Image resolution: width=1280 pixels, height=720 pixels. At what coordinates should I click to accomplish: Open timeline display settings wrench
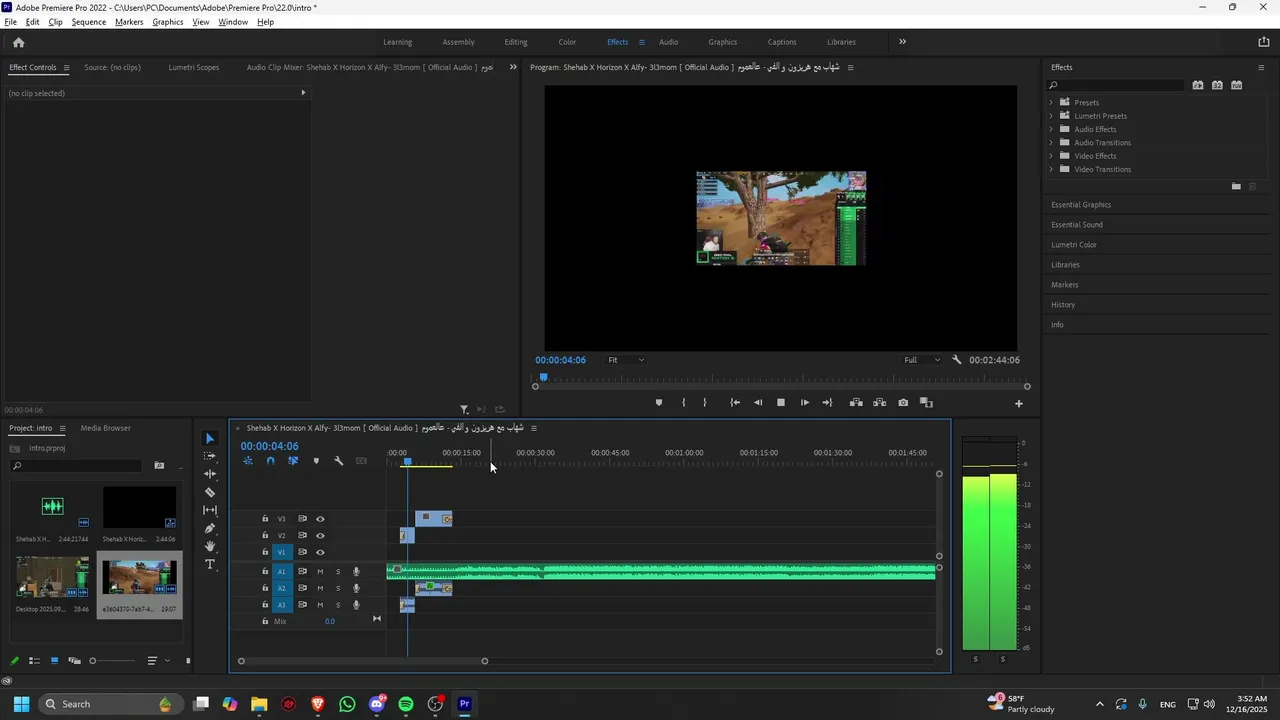coord(339,461)
